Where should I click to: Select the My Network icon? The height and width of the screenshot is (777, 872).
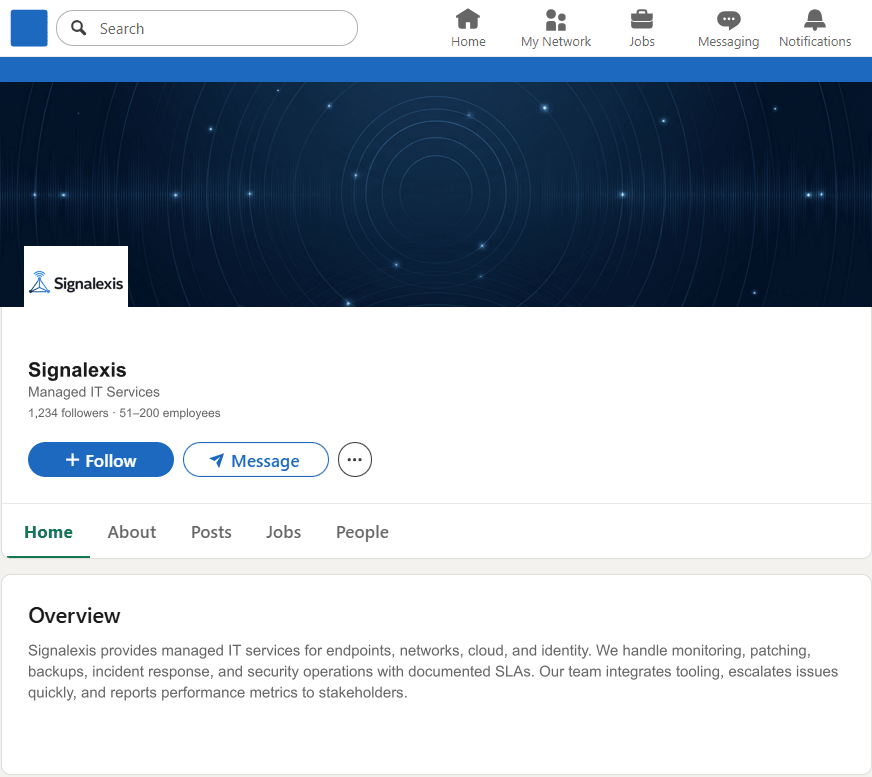(556, 21)
